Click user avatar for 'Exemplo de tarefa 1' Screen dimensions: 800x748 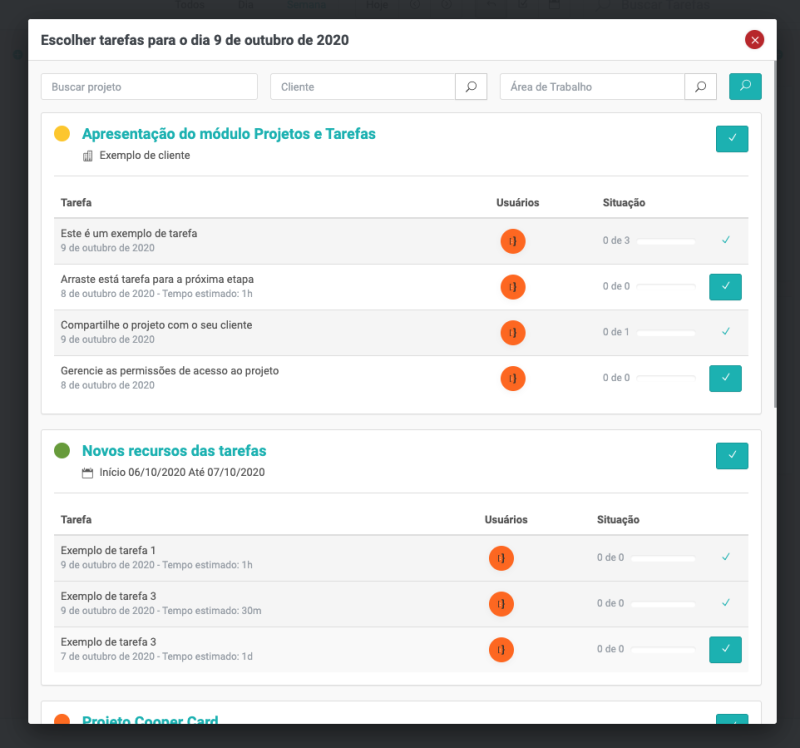click(x=501, y=558)
